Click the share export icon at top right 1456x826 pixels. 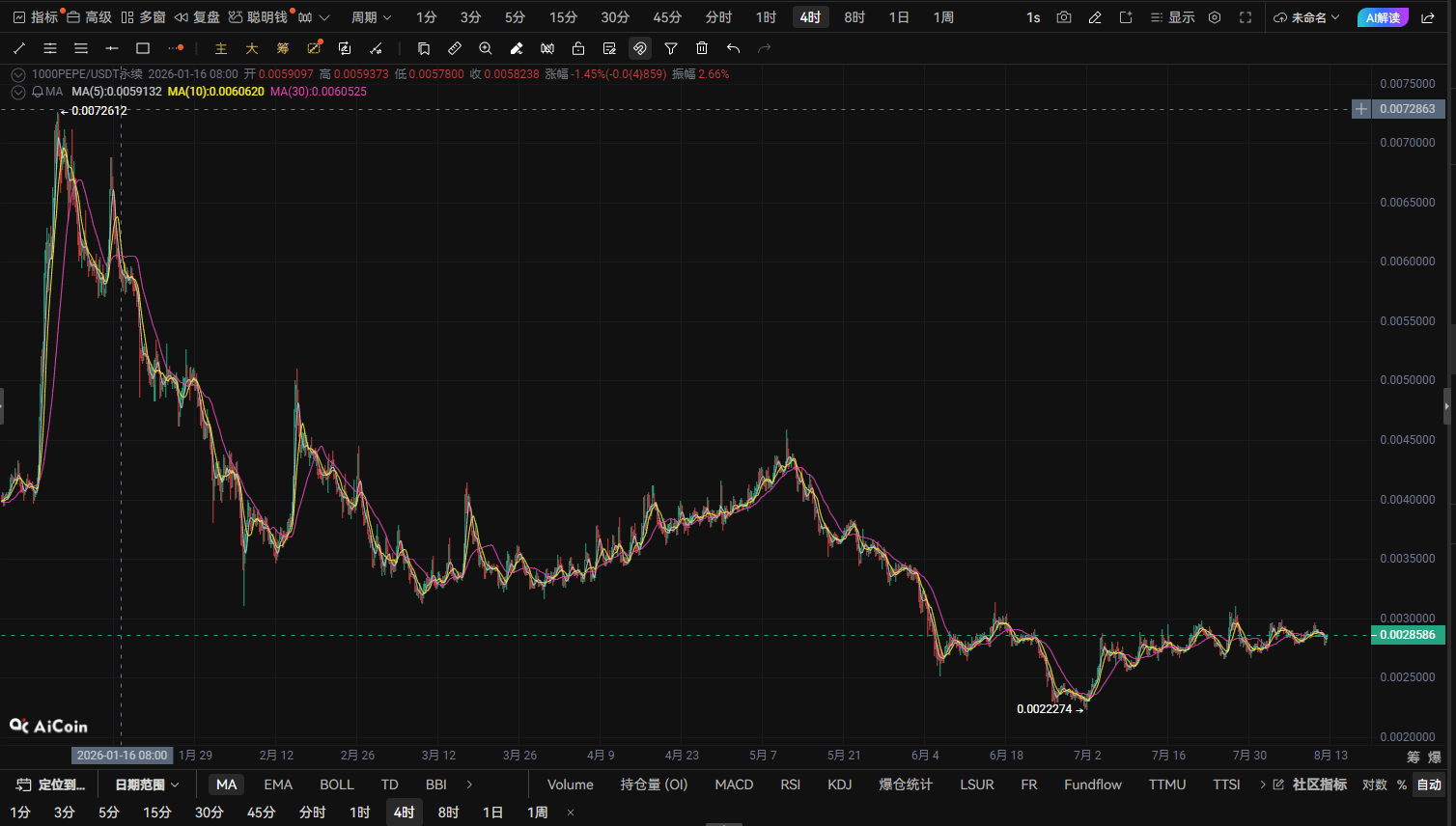tap(1428, 17)
